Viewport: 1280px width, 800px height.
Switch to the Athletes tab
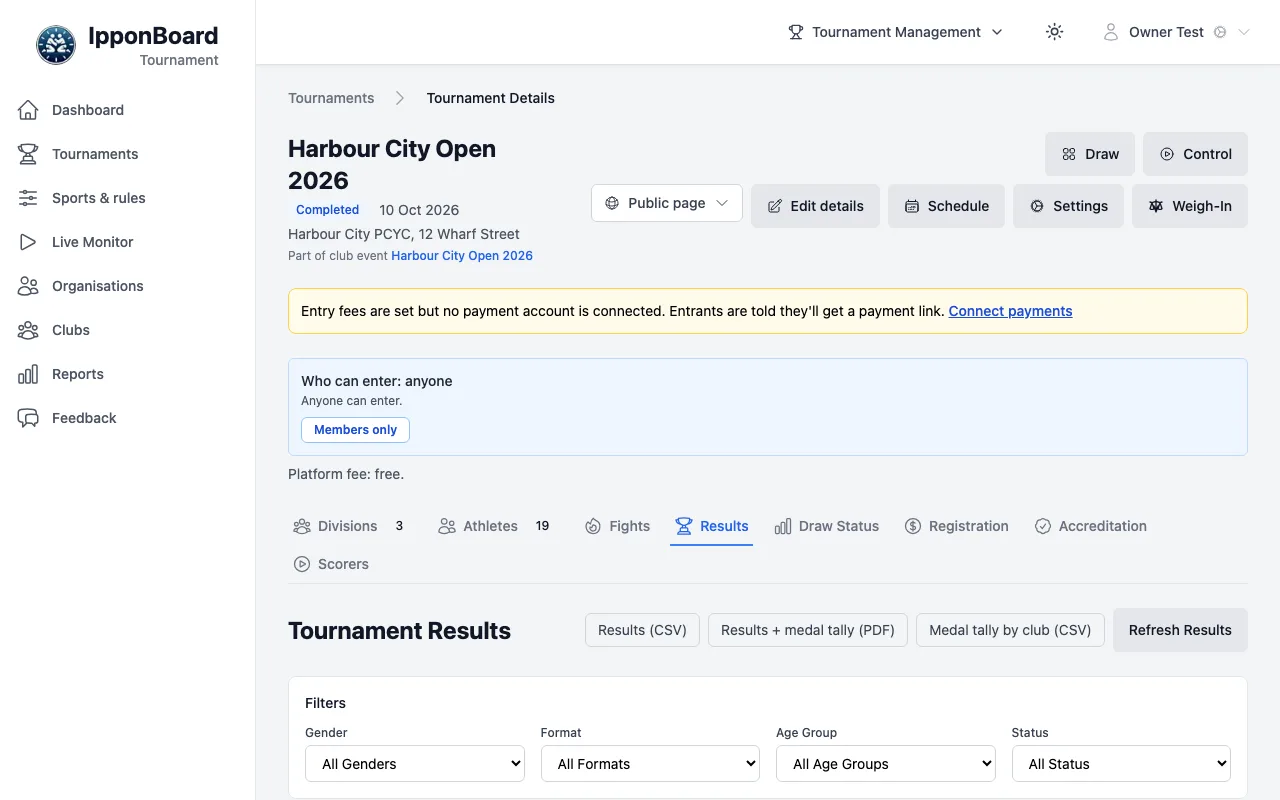click(x=494, y=526)
